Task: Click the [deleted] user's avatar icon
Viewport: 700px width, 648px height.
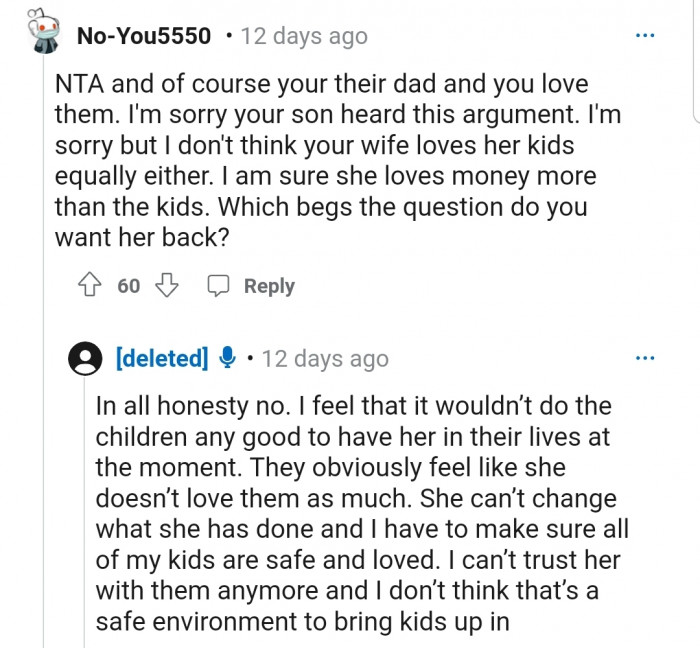Action: point(87,358)
